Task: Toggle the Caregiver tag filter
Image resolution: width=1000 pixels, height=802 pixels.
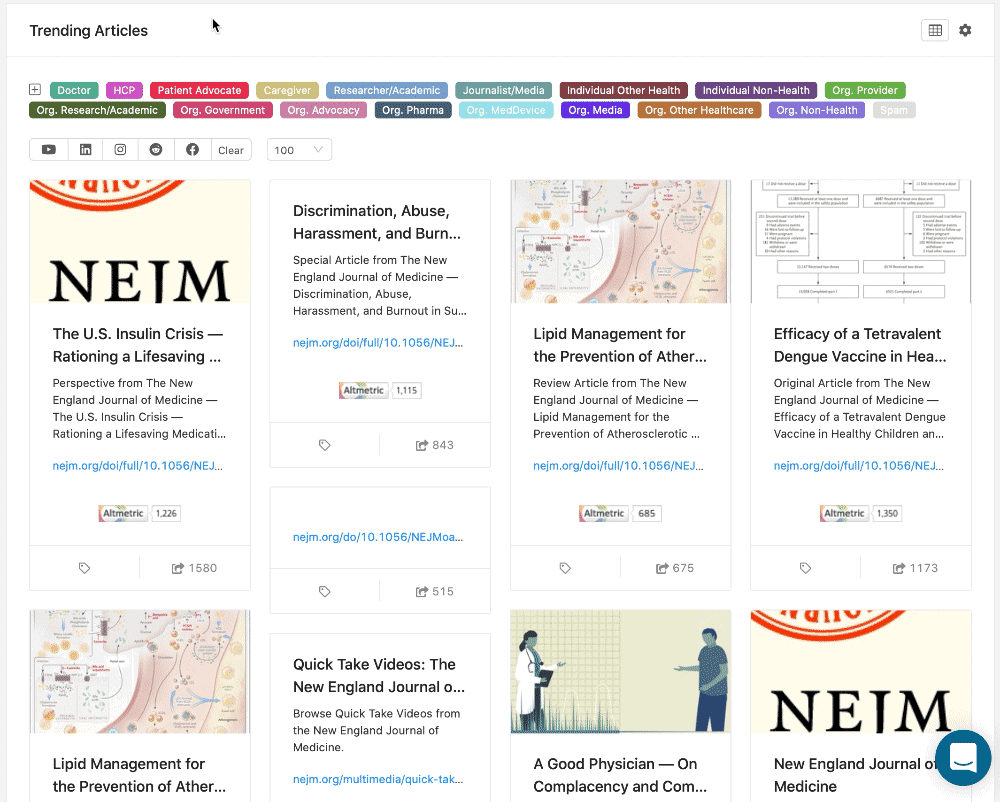Action: [287, 91]
